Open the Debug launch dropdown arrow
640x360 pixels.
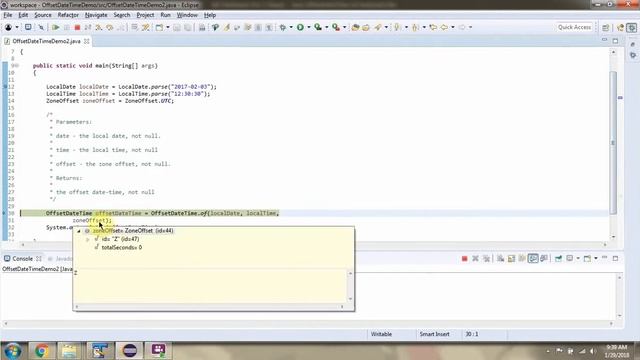point(291,27)
